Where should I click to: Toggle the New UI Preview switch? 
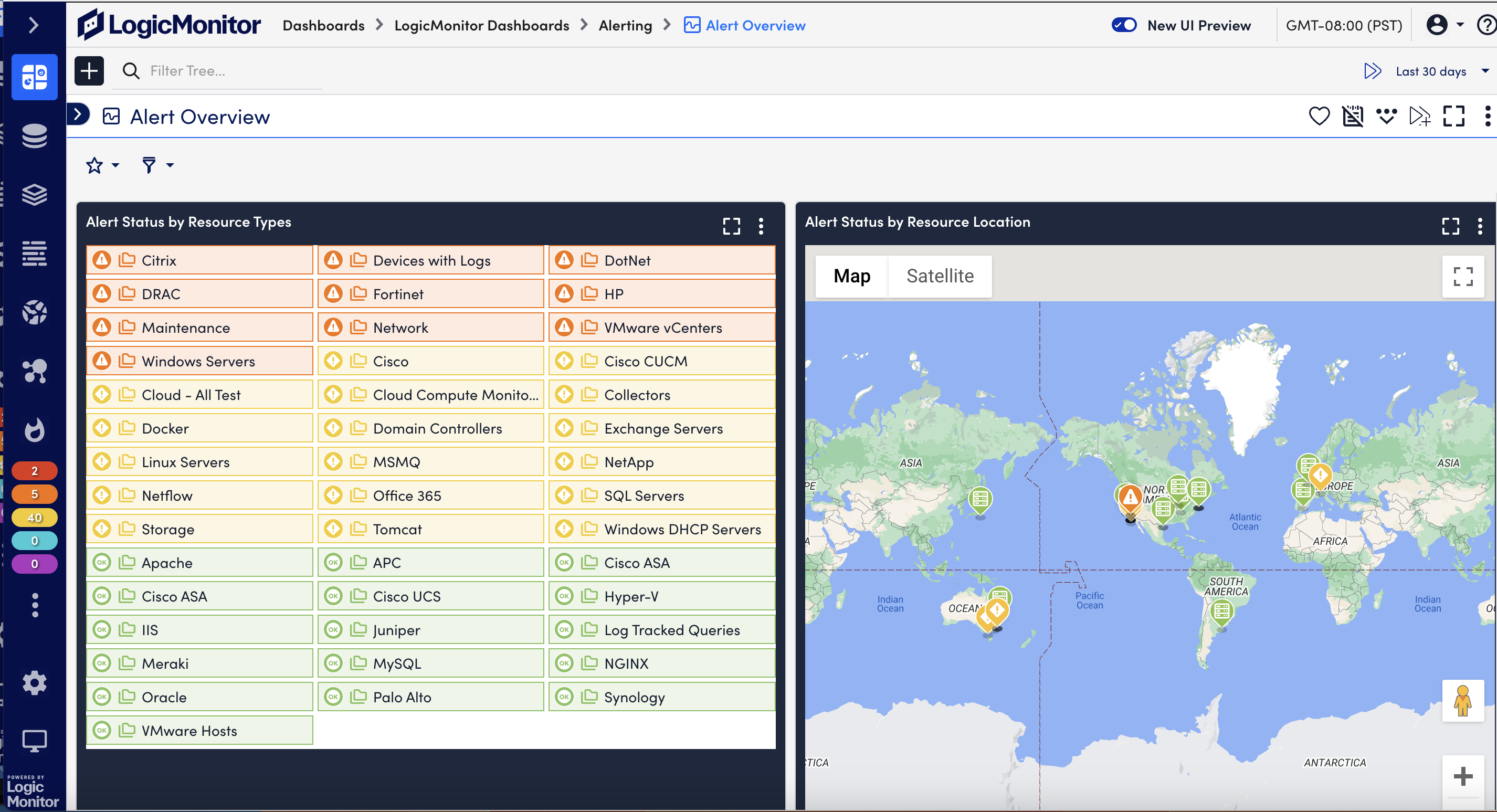coord(1123,25)
